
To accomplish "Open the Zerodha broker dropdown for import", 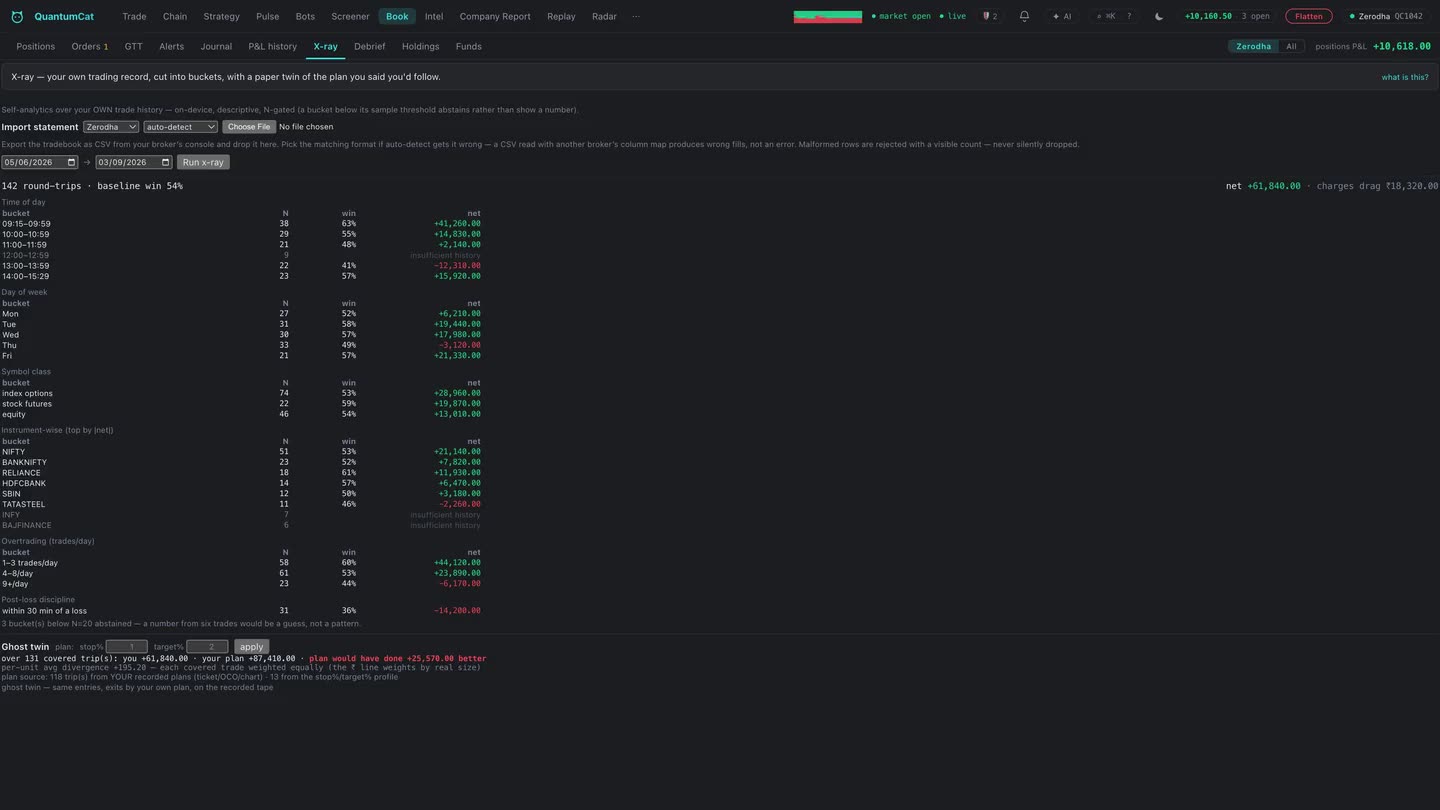I will click(111, 127).
